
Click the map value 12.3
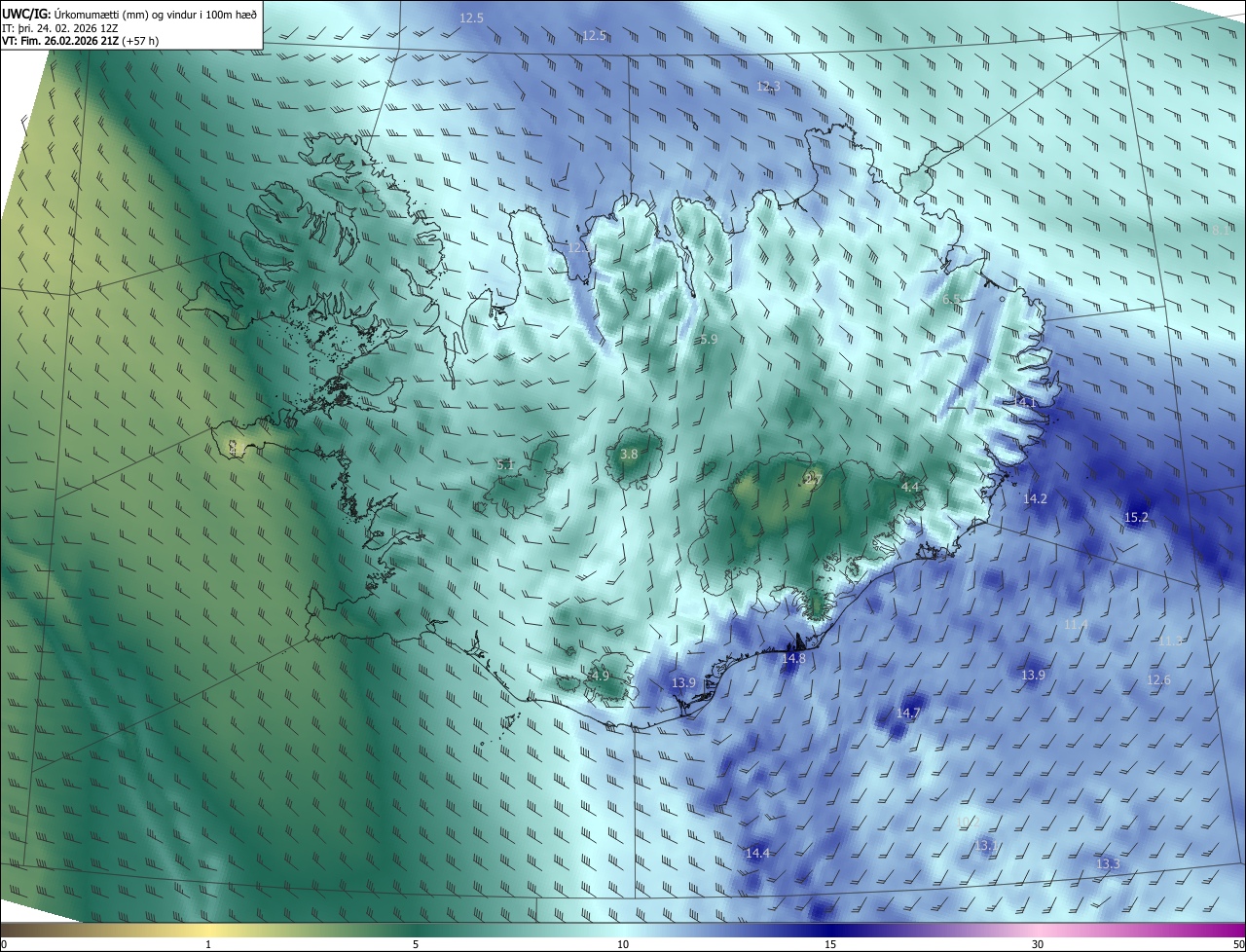tap(768, 87)
